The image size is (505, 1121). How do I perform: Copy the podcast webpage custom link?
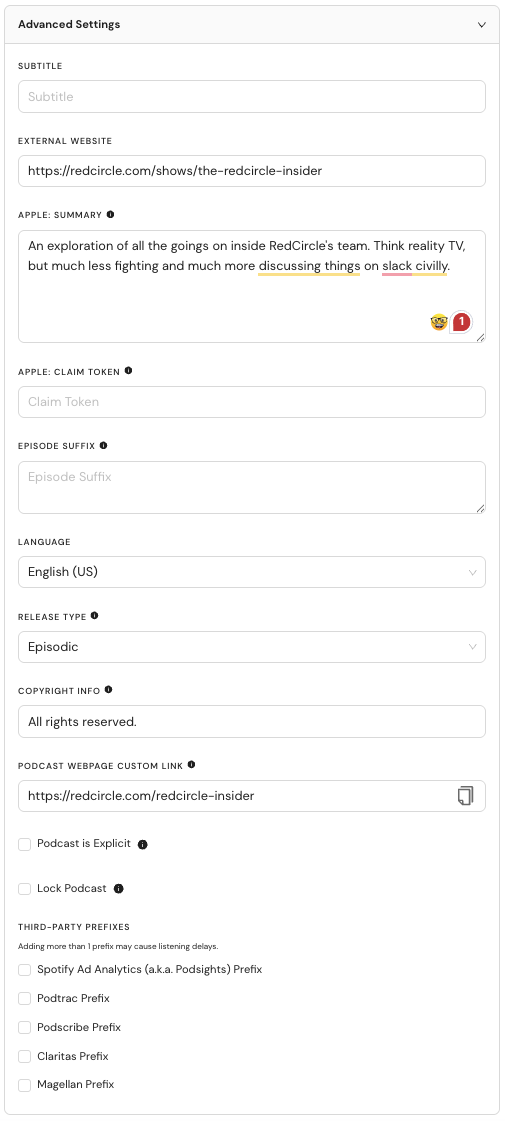pyautogui.click(x=466, y=796)
